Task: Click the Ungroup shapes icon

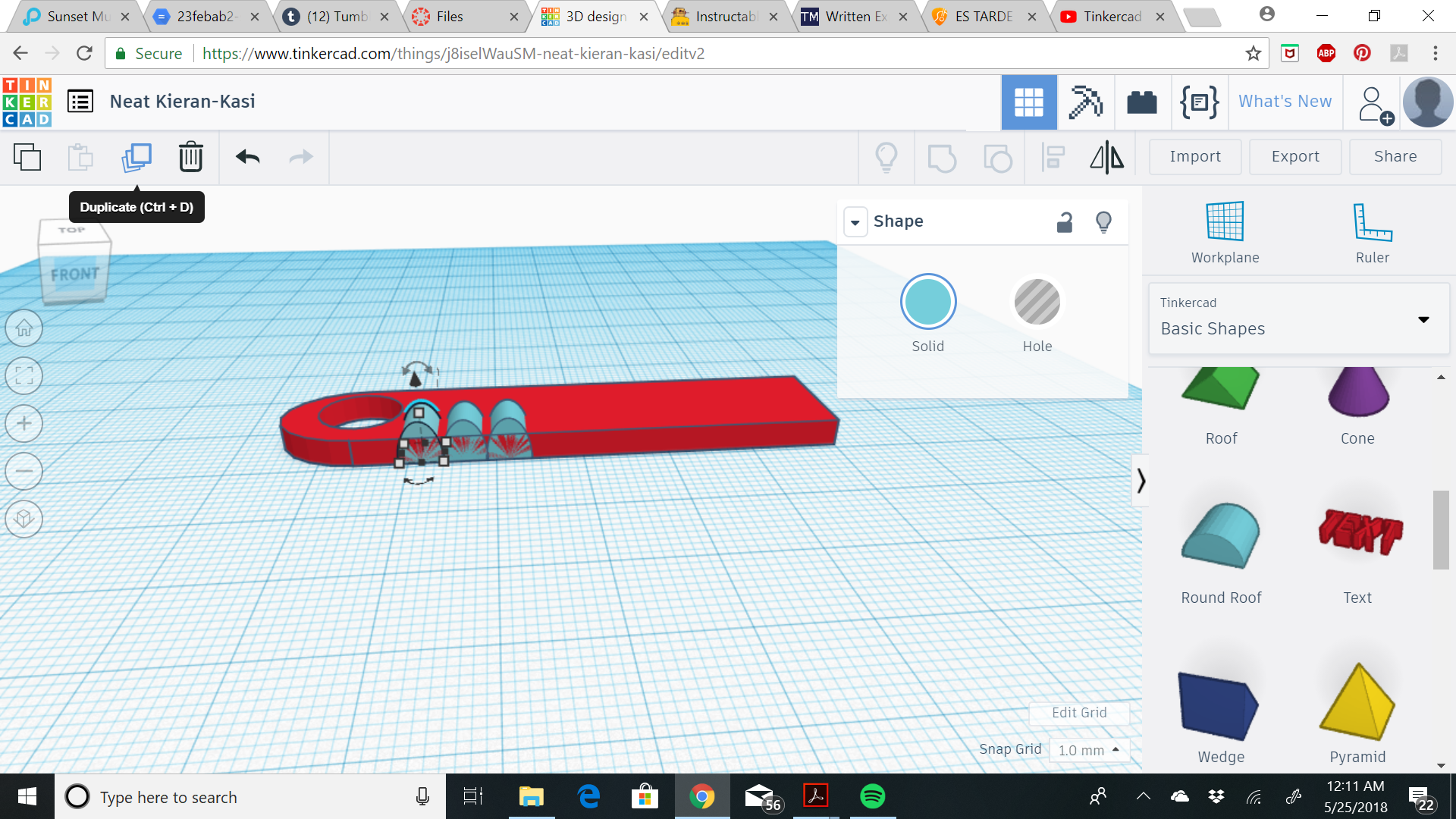Action: click(x=997, y=158)
